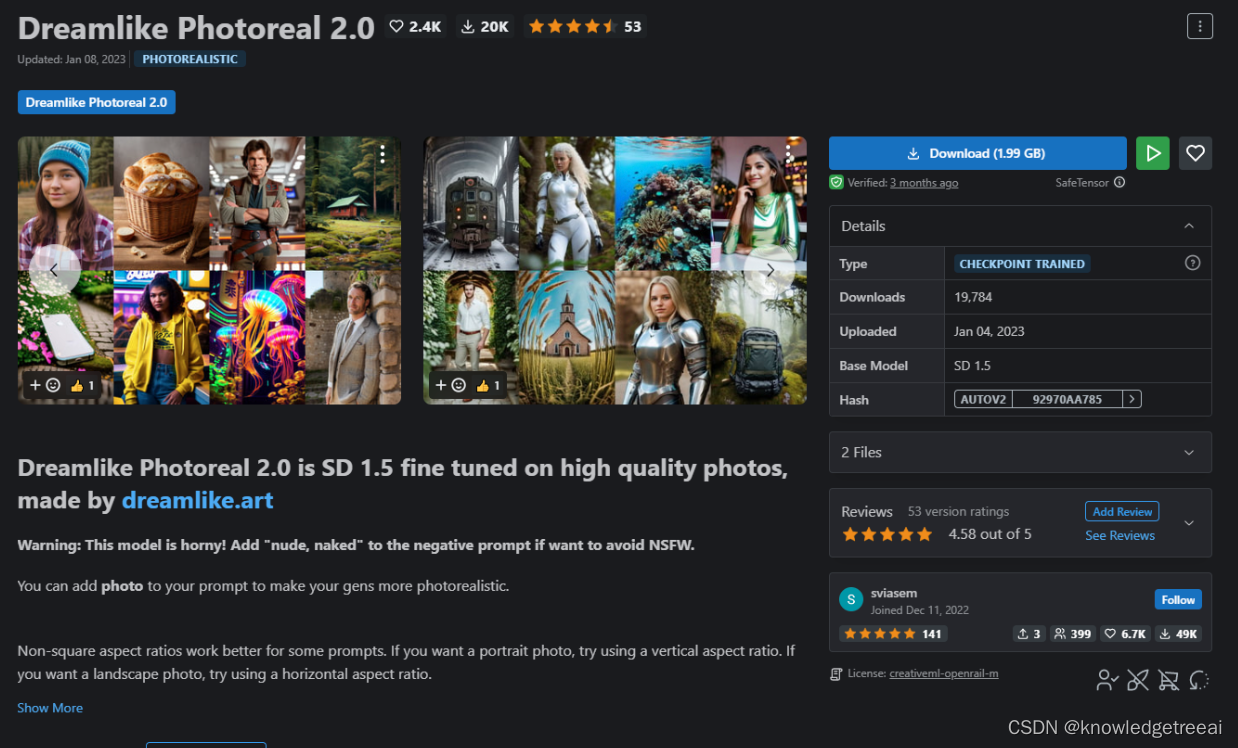The height and width of the screenshot is (748, 1238).
Task: Click the info icon next to SafeTensor
Action: [x=1119, y=182]
